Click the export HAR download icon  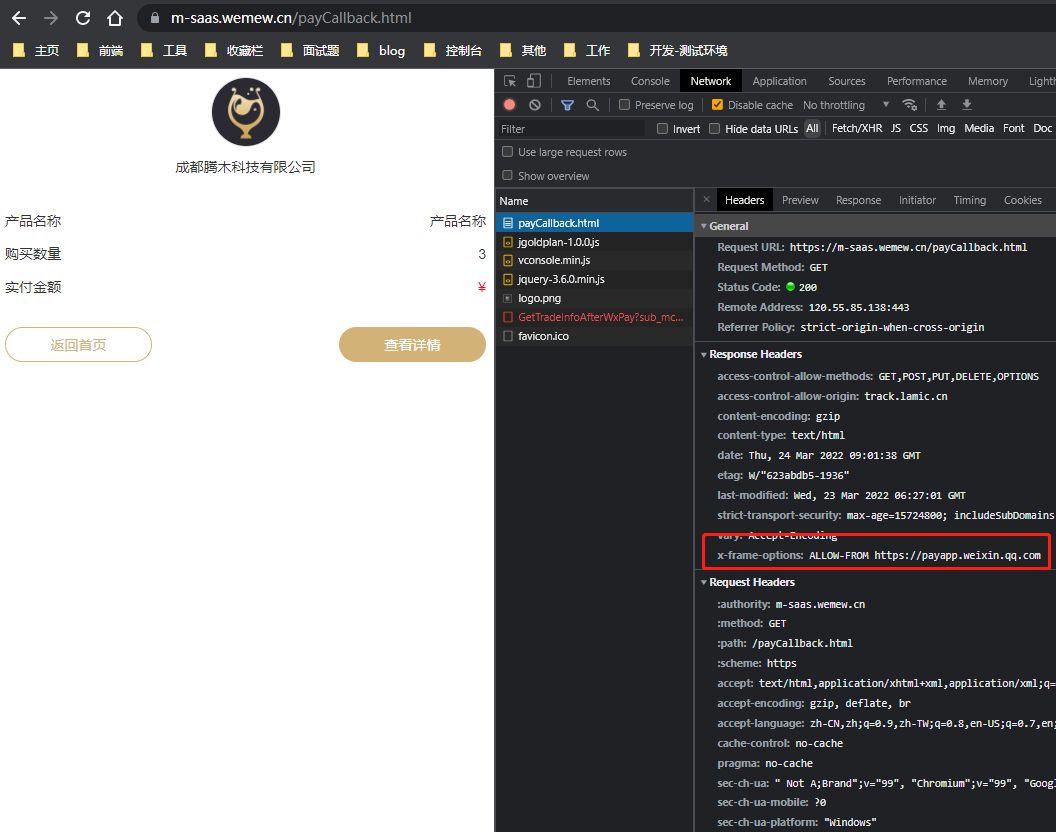(x=966, y=104)
